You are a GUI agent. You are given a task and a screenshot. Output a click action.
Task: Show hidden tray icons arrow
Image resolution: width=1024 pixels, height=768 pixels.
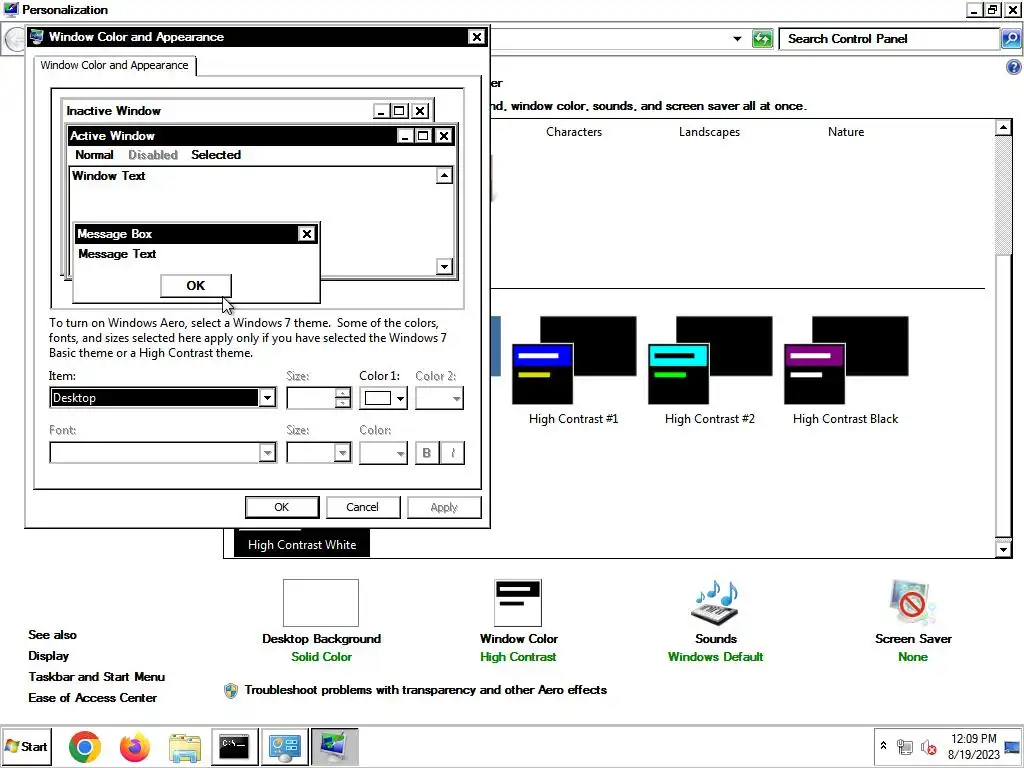coord(883,746)
